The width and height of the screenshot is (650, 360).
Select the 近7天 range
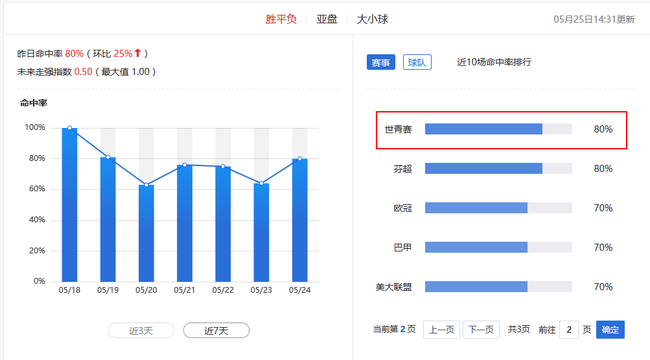pyautogui.click(x=216, y=331)
